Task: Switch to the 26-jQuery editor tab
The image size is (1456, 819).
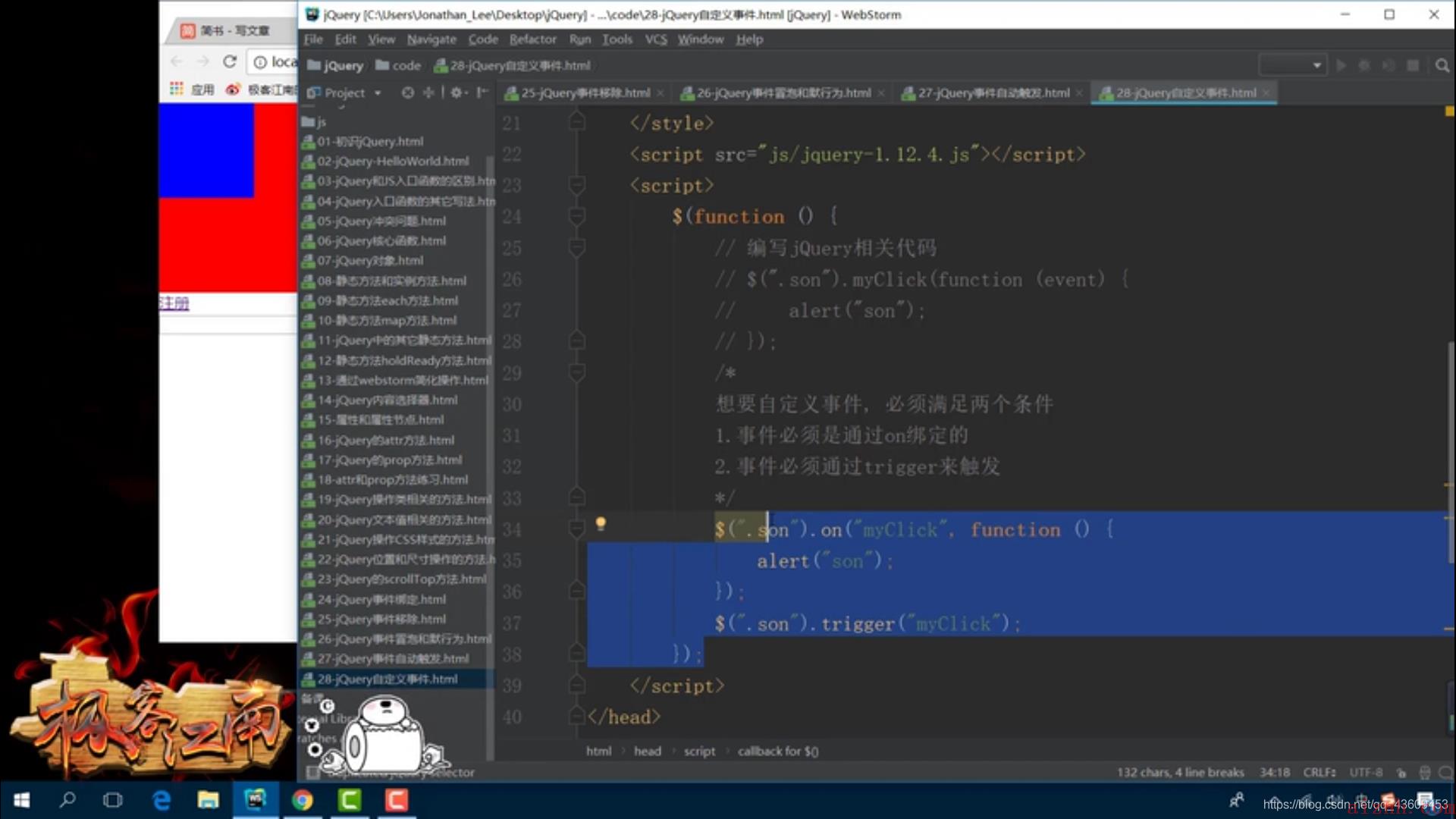Action: click(777, 93)
